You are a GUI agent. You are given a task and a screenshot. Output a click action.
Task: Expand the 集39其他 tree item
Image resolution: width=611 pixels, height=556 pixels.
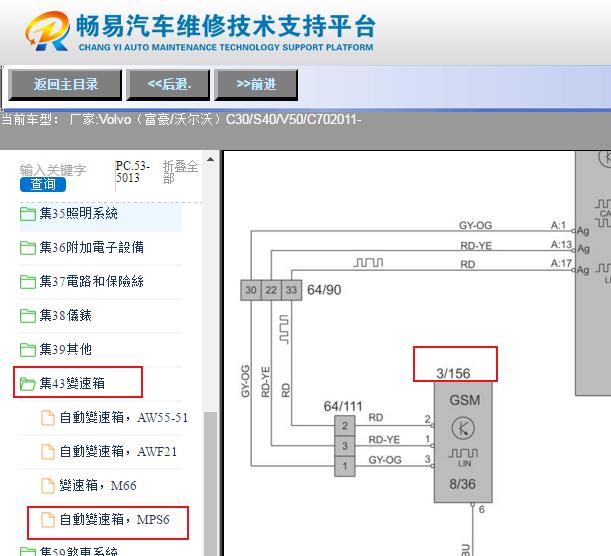65,349
